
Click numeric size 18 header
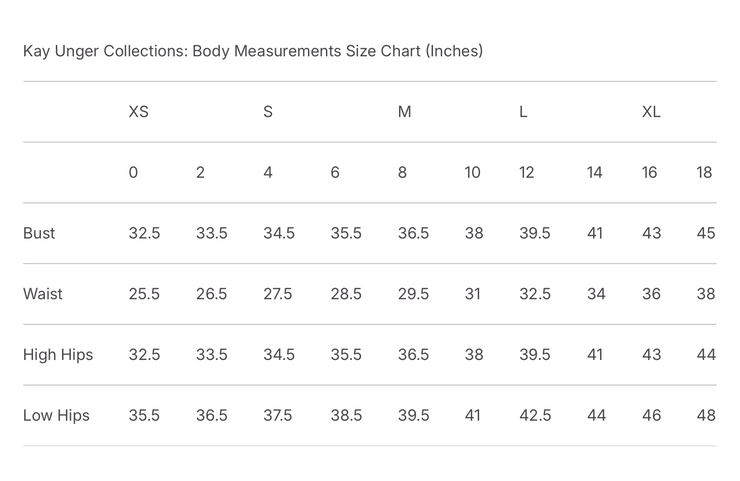[704, 173]
